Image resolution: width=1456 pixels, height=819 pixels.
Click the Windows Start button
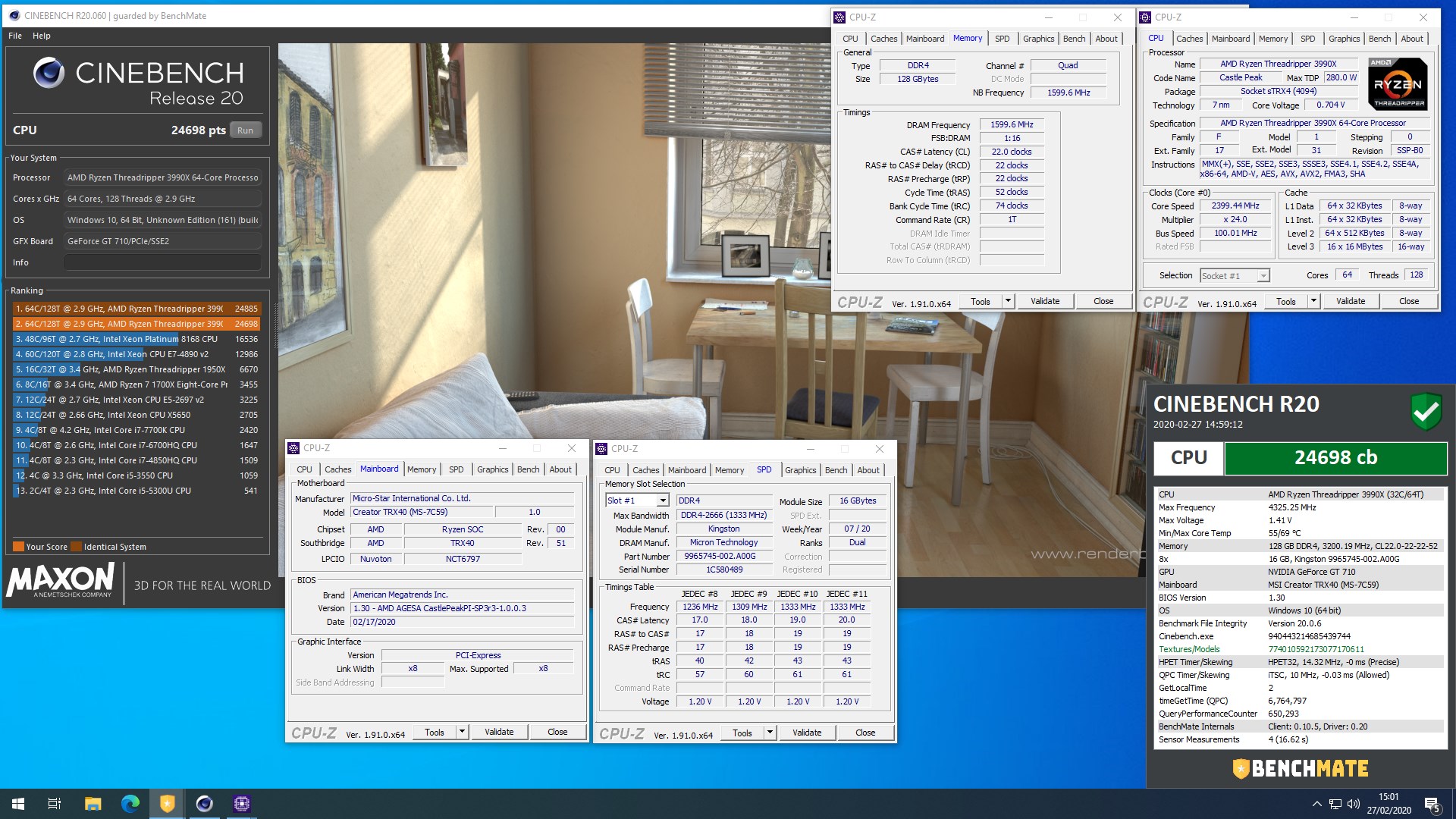pos(18,804)
